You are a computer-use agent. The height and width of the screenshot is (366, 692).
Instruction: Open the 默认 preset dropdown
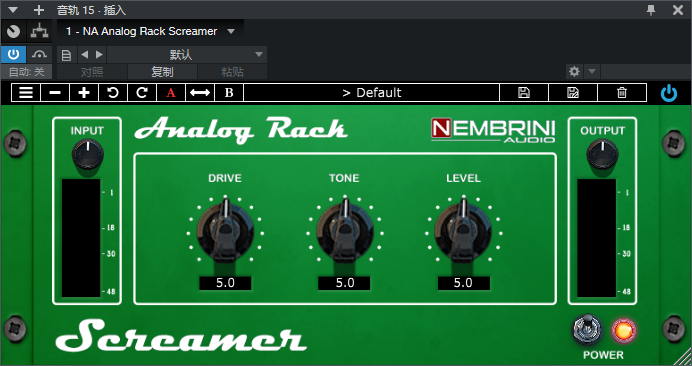pyautogui.click(x=187, y=55)
